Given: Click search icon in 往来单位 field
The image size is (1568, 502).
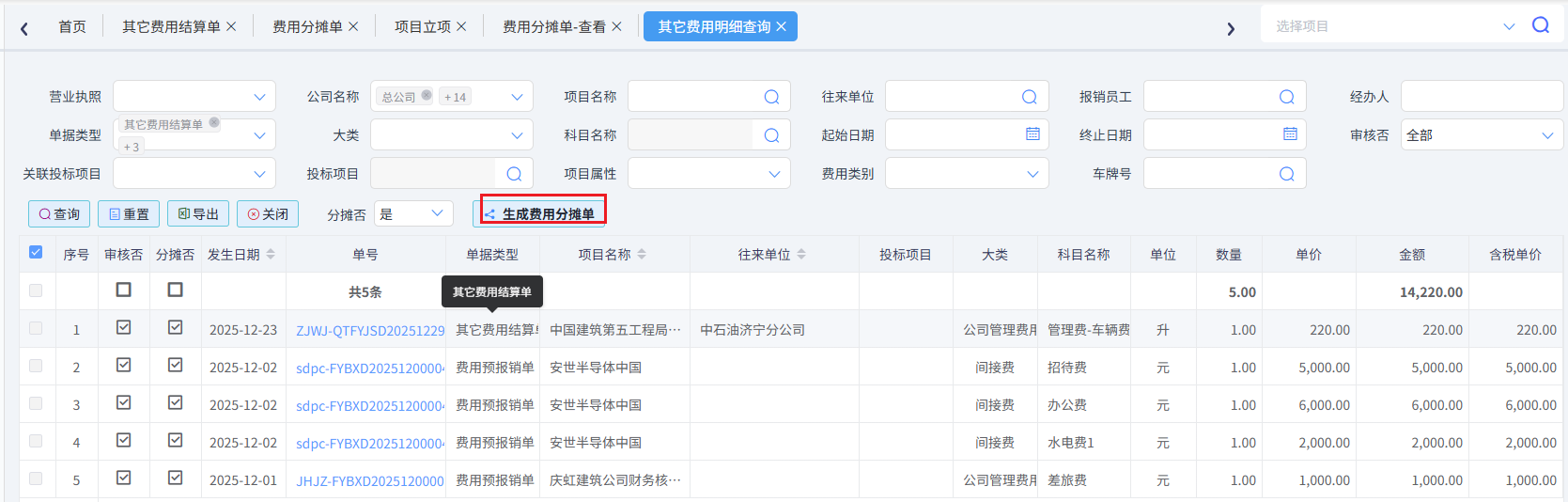Looking at the screenshot, I should pos(1029,97).
